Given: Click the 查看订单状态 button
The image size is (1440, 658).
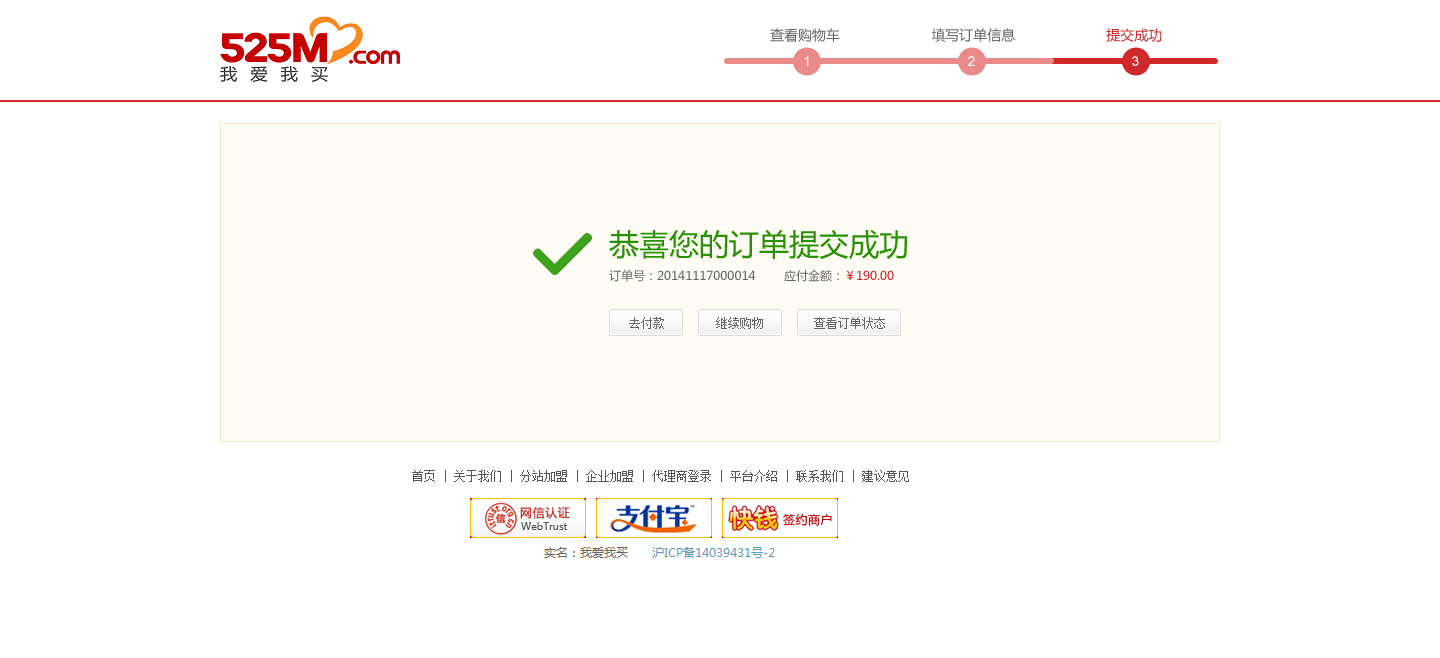Looking at the screenshot, I should [849, 323].
